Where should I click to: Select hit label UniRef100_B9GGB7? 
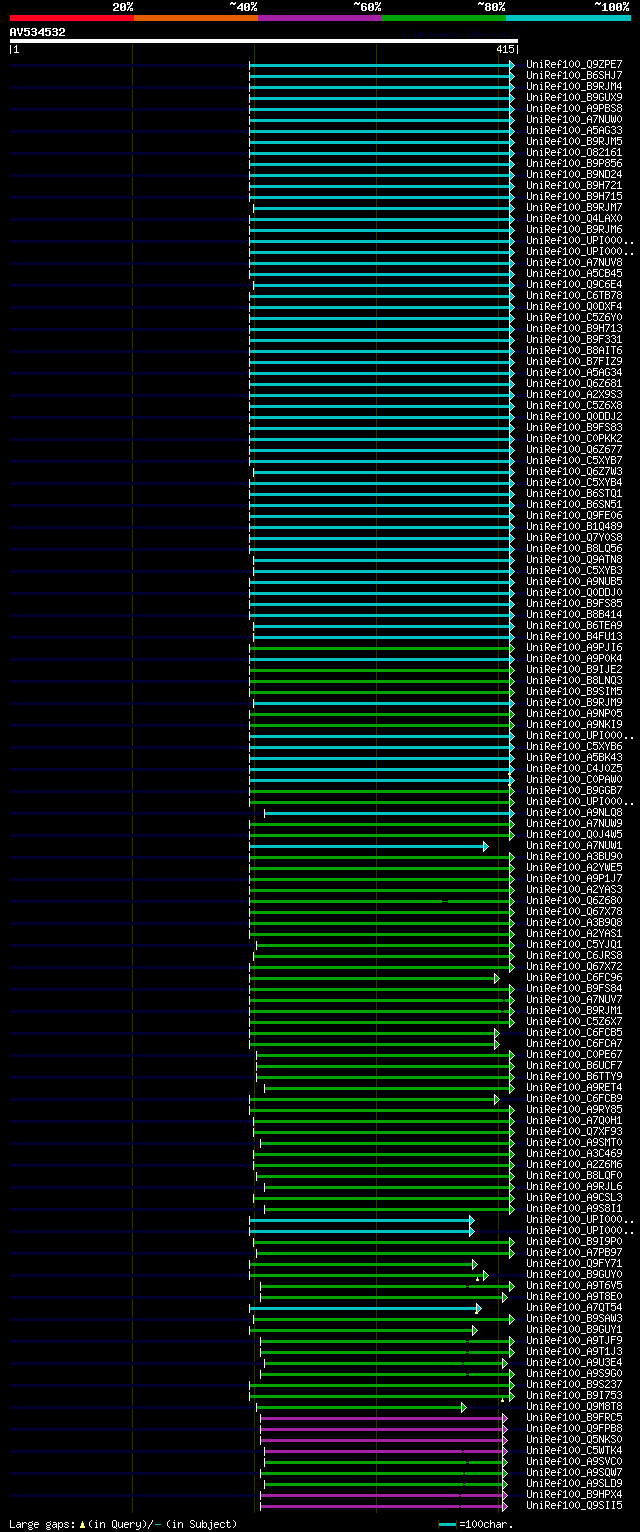pos(574,790)
